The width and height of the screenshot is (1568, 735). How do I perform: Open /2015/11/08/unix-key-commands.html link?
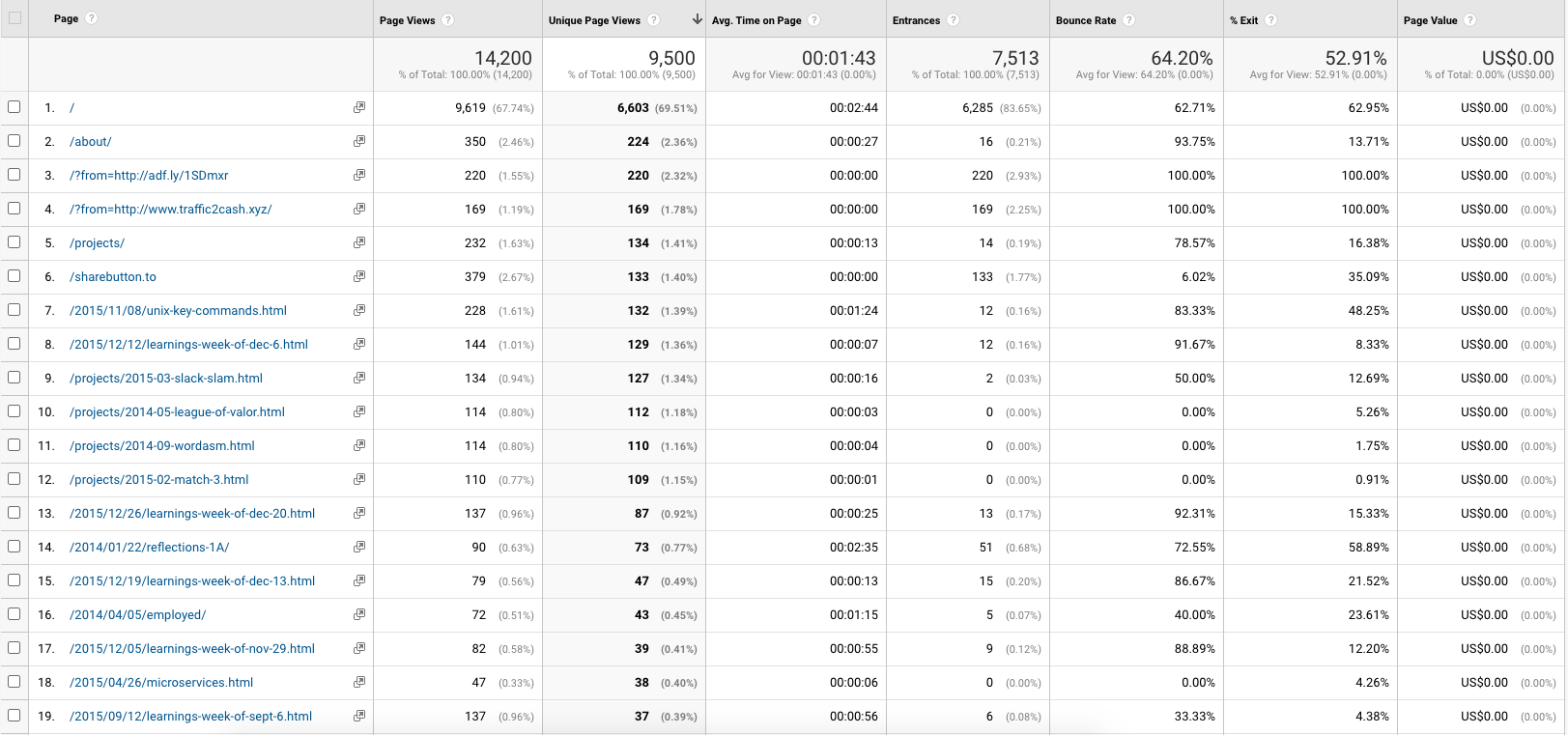(178, 311)
